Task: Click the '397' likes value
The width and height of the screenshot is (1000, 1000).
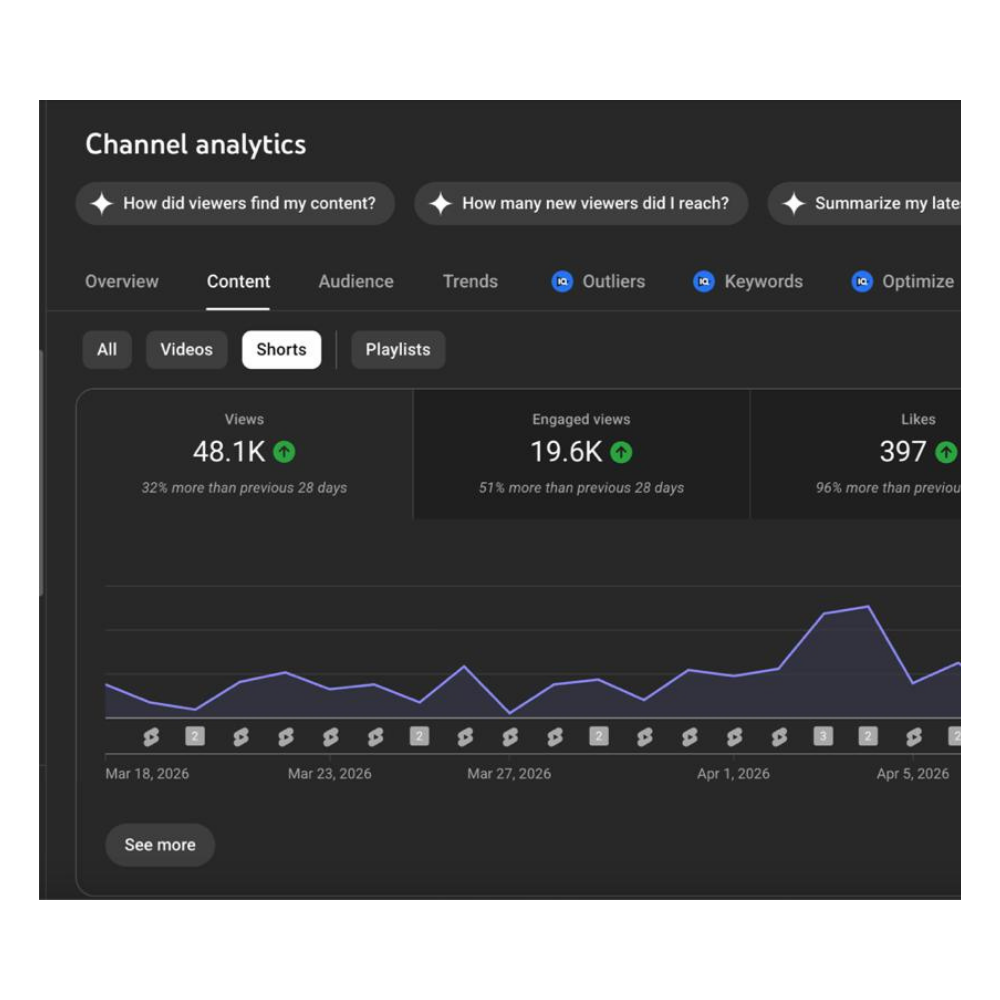Action: click(x=902, y=452)
